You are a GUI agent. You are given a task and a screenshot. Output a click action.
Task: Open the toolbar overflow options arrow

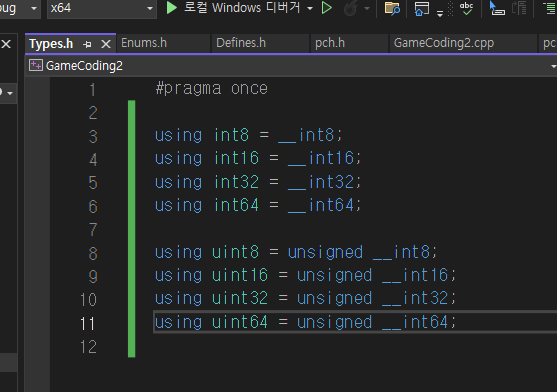[440, 13]
